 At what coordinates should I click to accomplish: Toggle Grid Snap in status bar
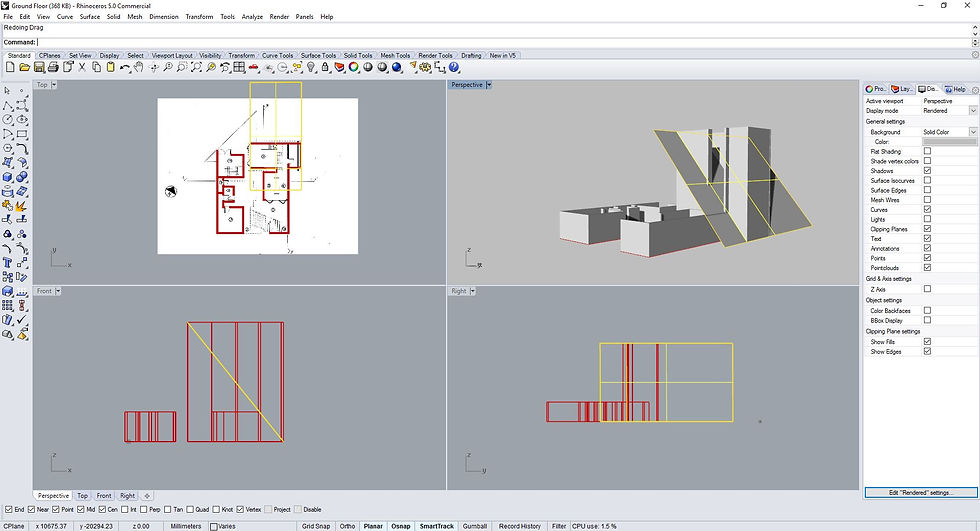(x=316, y=526)
